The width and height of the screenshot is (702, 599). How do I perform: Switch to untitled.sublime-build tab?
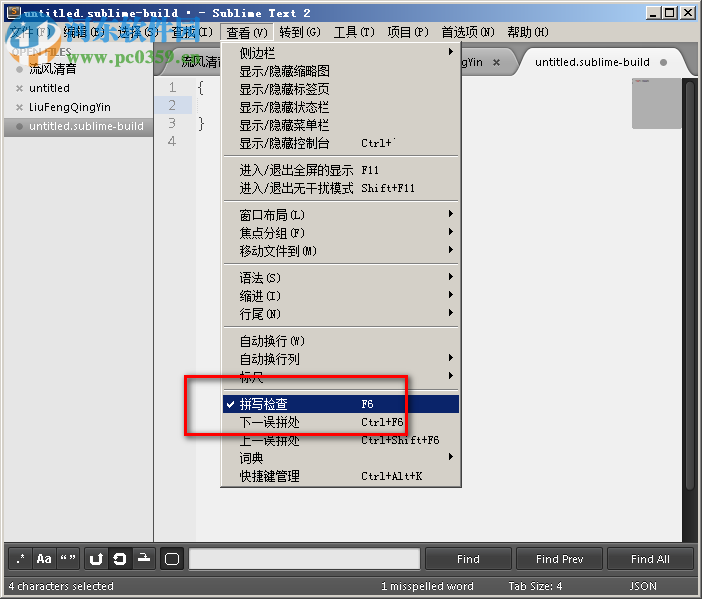[x=592, y=62]
